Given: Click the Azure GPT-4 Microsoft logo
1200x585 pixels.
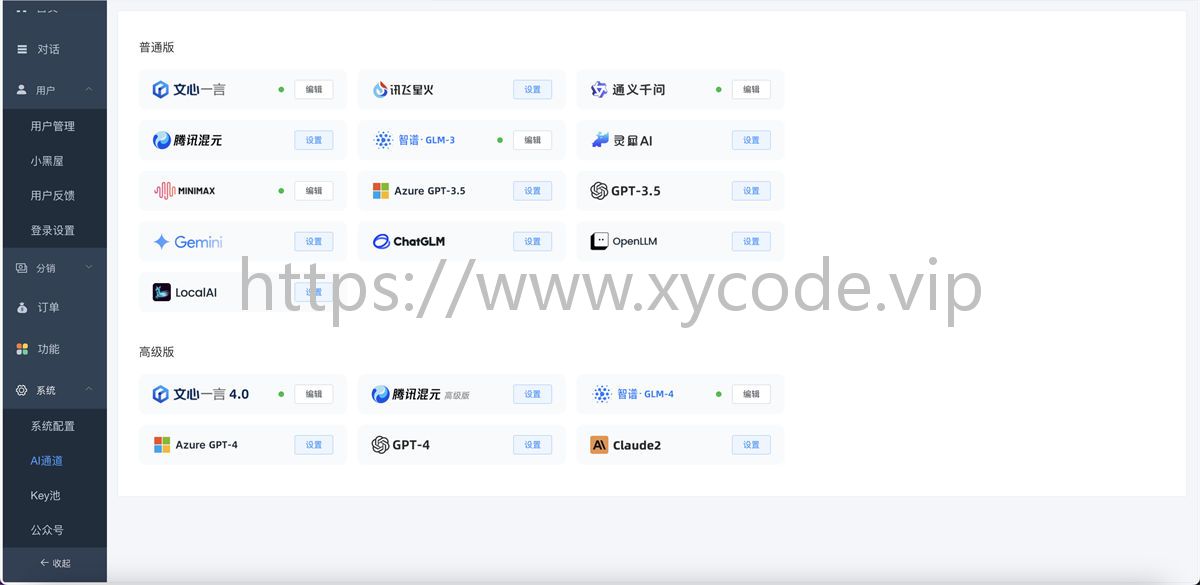Looking at the screenshot, I should click(x=161, y=445).
